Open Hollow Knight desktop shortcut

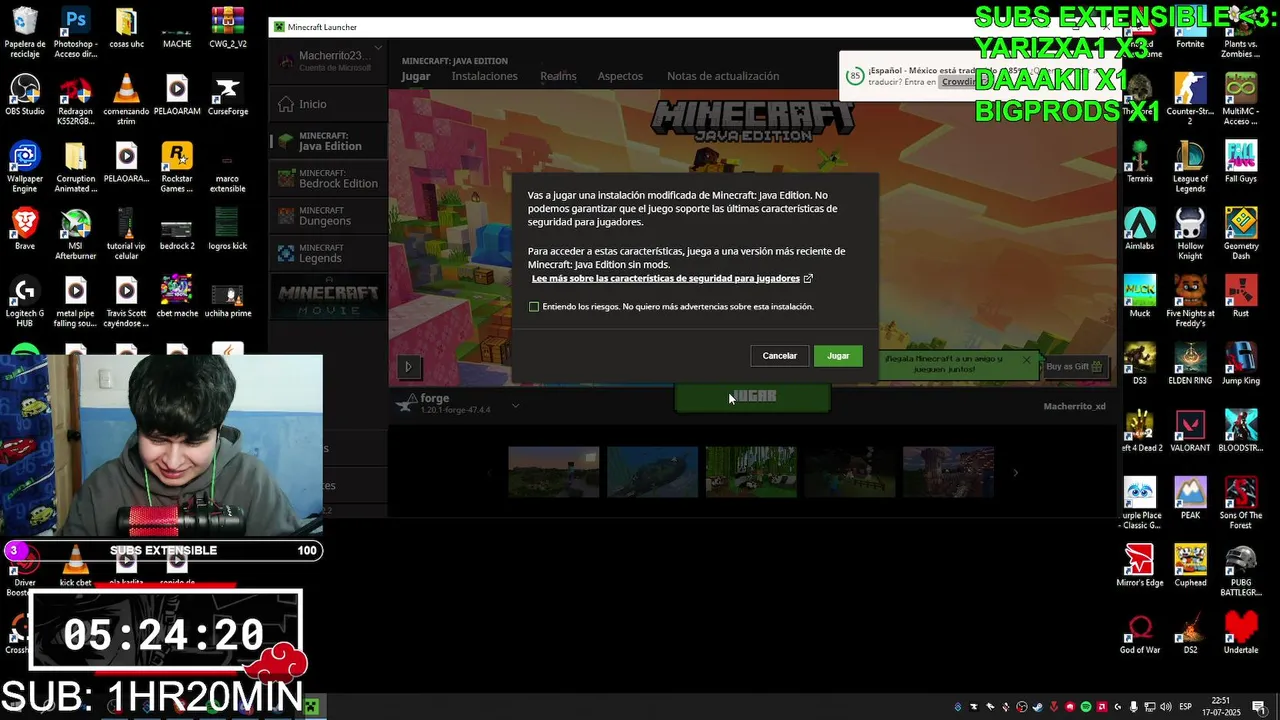pyautogui.click(x=1190, y=234)
